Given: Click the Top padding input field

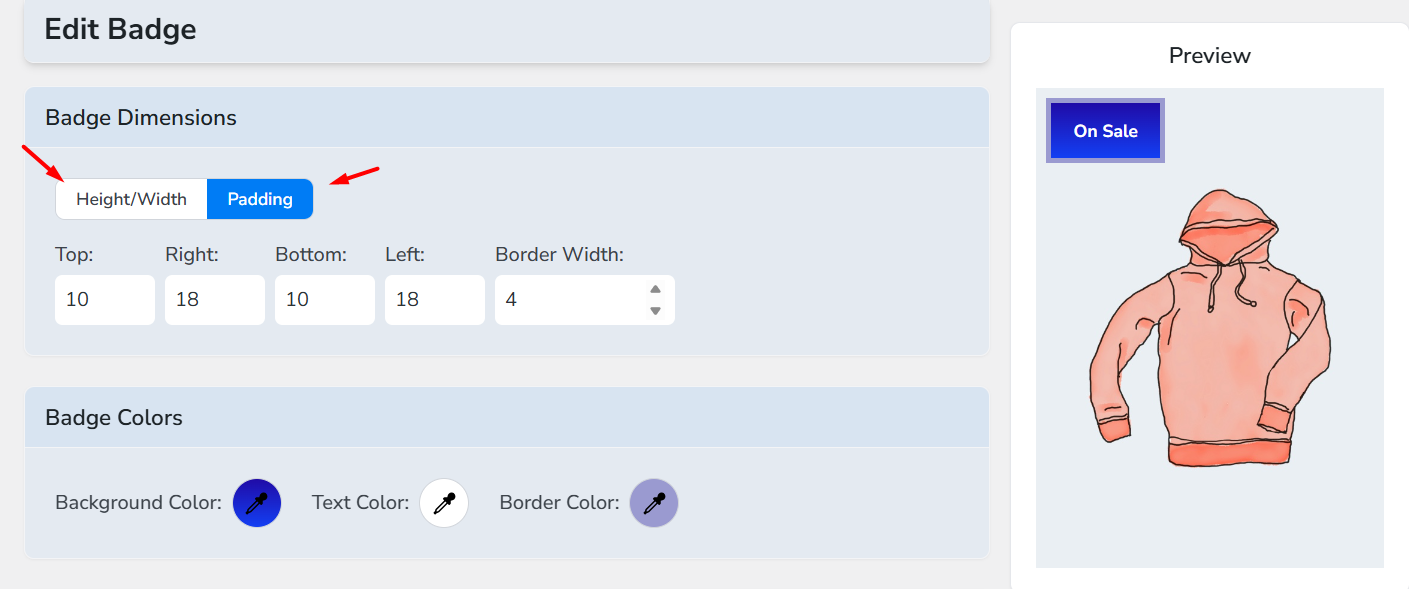Looking at the screenshot, I should (x=105, y=300).
